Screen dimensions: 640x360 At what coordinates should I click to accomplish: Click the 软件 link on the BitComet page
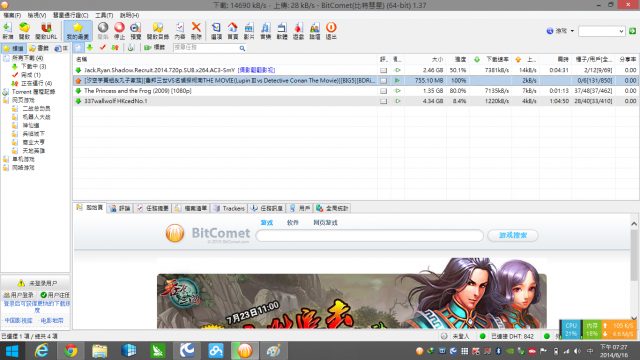point(293,223)
